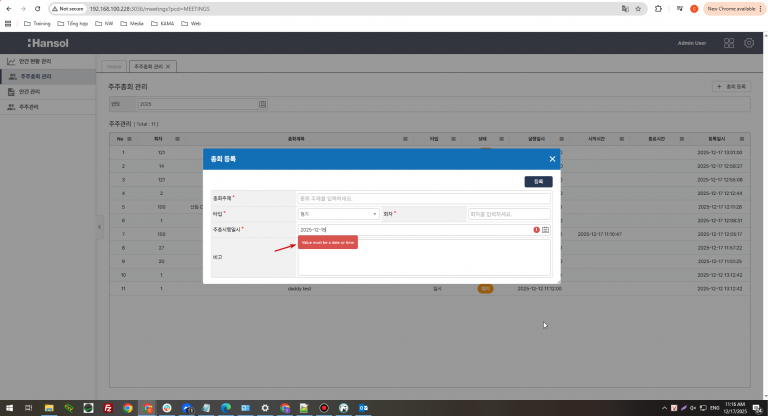Viewport: 768px width, 416px height.
Task: Click the 2025-12-17 11:10:47 start time cell
Action: click(600, 234)
